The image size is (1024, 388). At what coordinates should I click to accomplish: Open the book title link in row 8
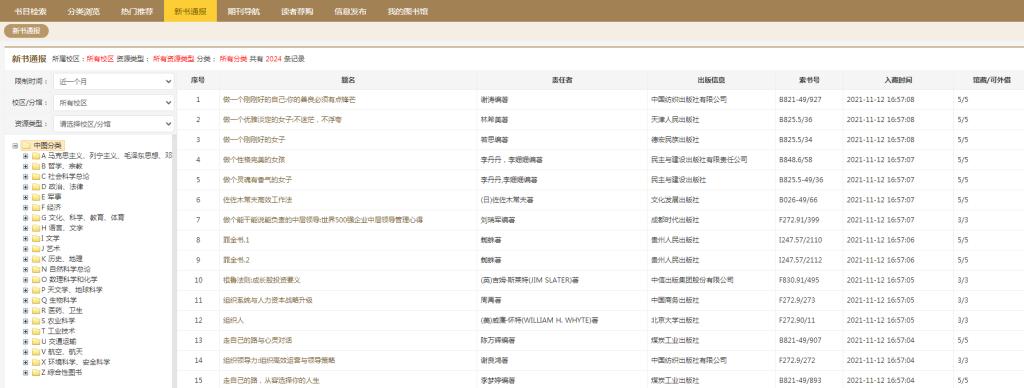tap(236, 240)
